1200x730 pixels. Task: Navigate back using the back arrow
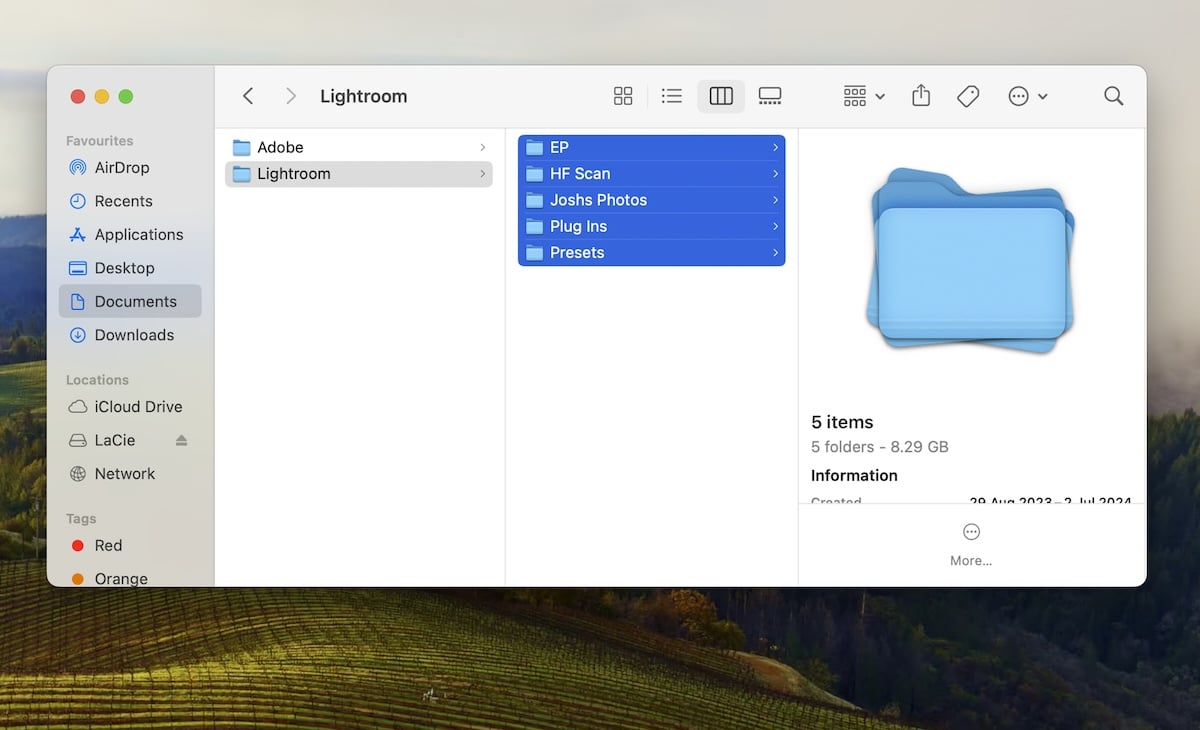pos(248,95)
